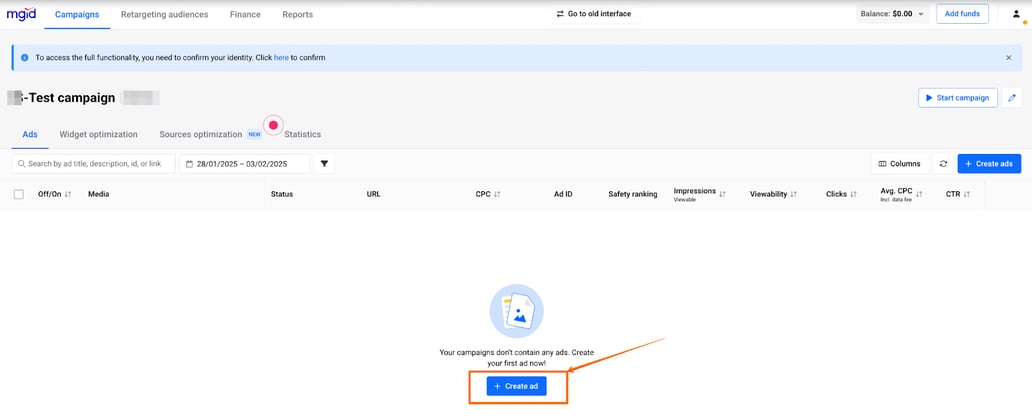
Task: Click the 'here' confirmation link
Action: pos(281,58)
